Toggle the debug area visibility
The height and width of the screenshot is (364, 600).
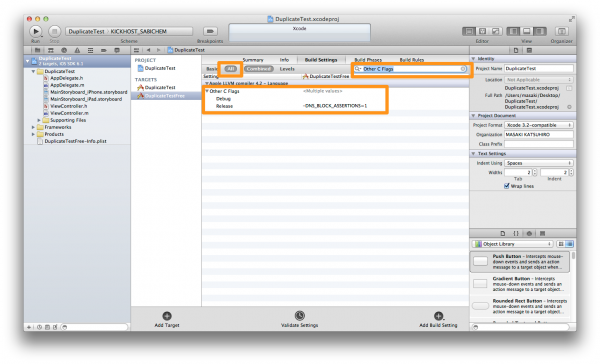coord(527,31)
